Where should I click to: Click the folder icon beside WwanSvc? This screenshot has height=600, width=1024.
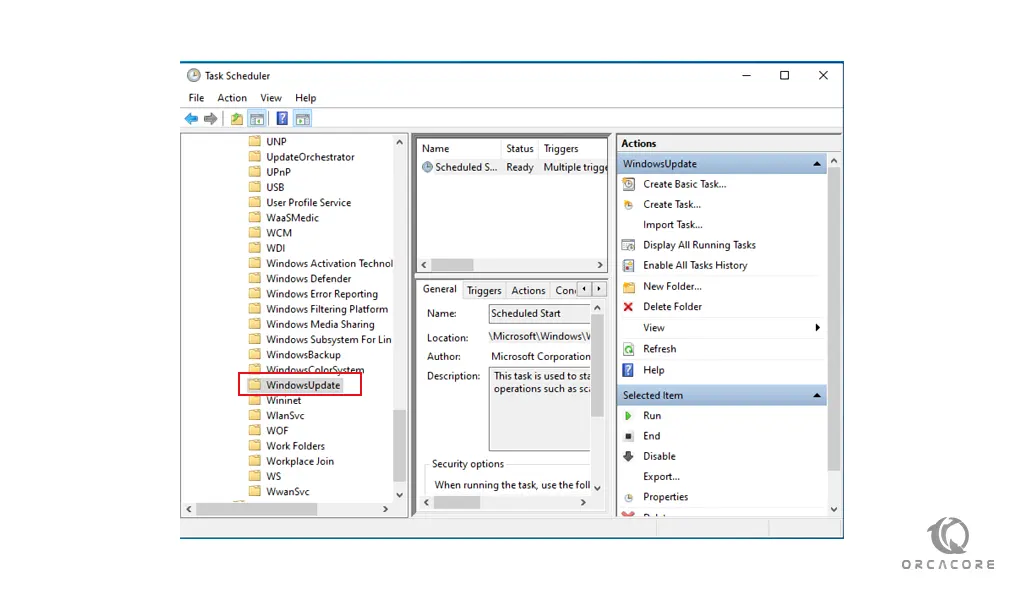click(255, 492)
